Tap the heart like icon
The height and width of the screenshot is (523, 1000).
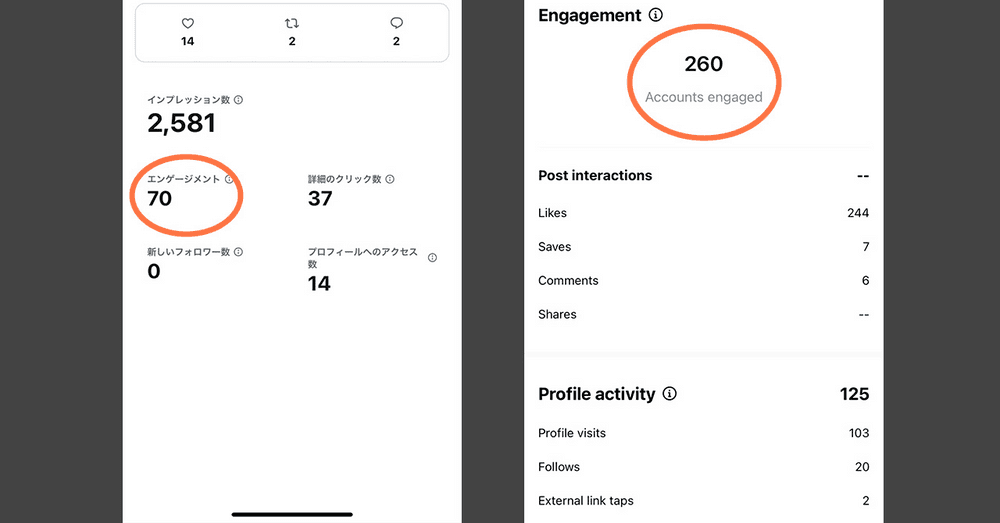click(x=188, y=23)
